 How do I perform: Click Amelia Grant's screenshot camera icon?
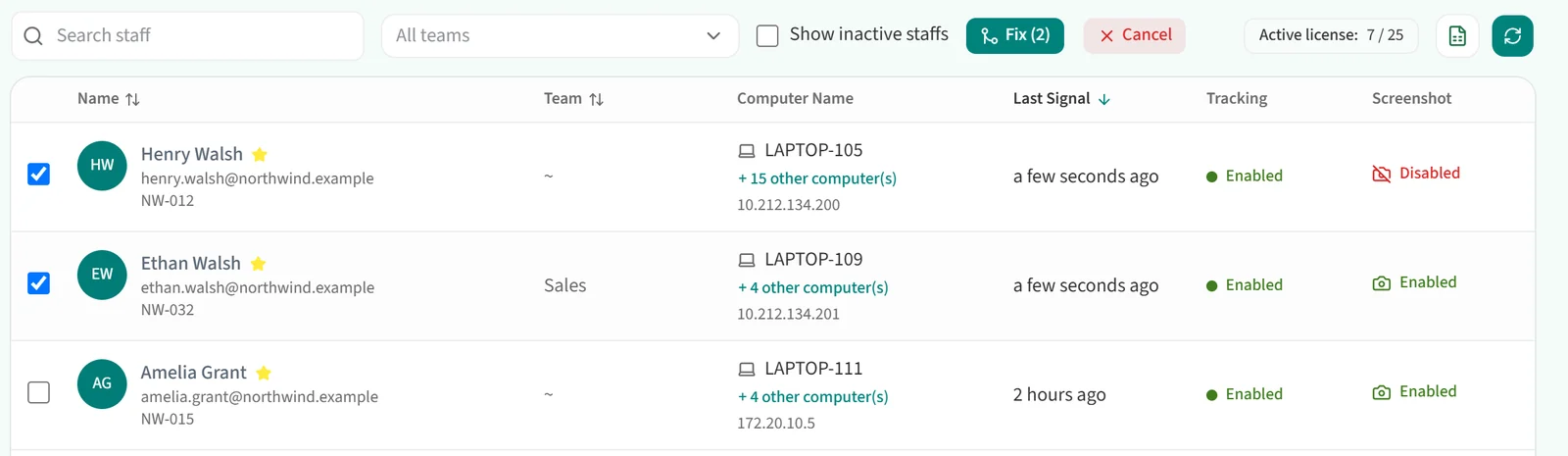tap(1382, 392)
